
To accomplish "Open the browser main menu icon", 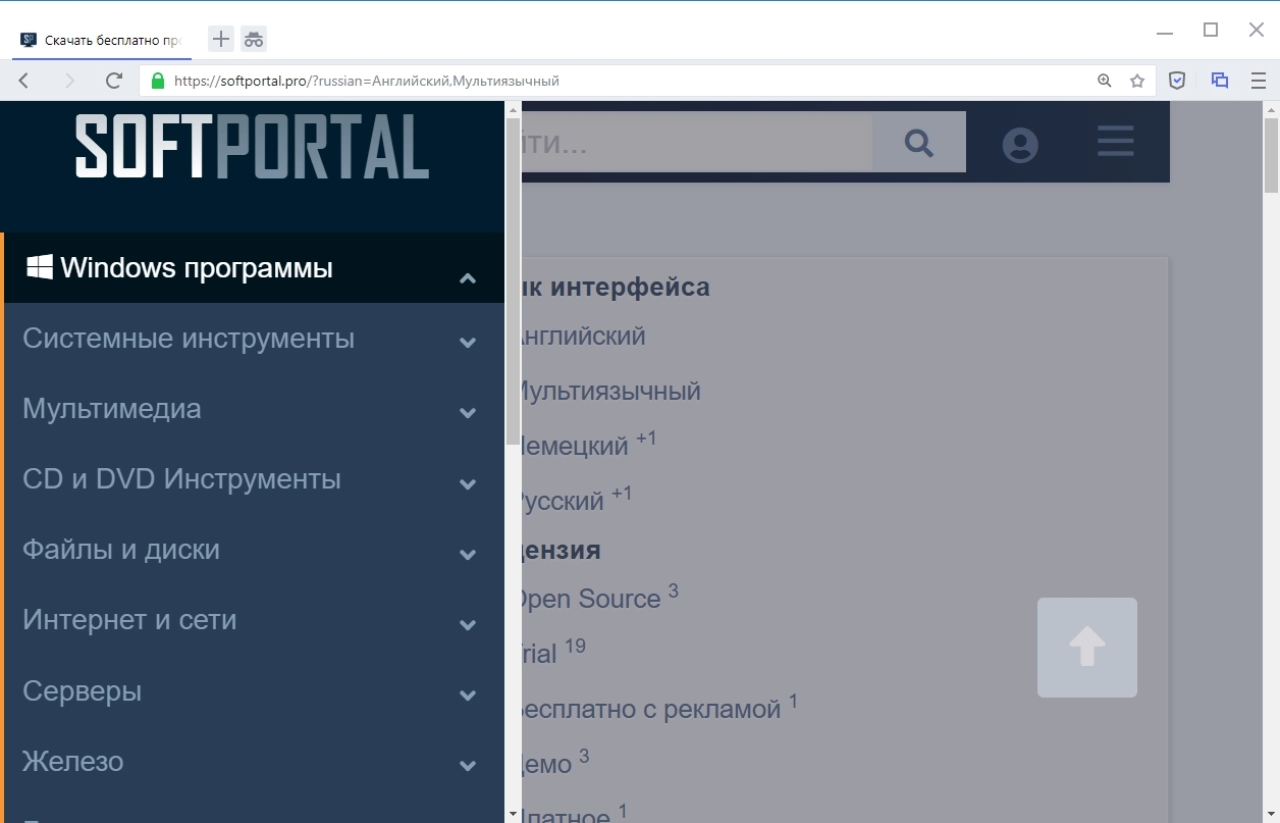I will [x=1258, y=81].
